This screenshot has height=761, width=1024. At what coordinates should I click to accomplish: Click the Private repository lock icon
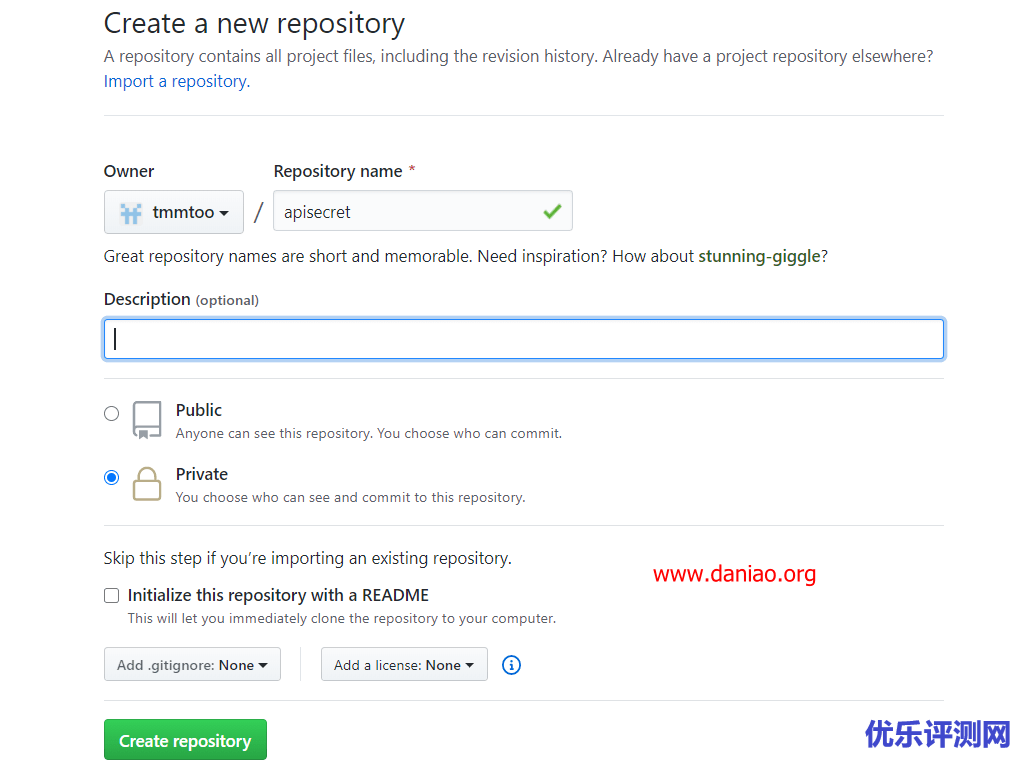(x=147, y=484)
